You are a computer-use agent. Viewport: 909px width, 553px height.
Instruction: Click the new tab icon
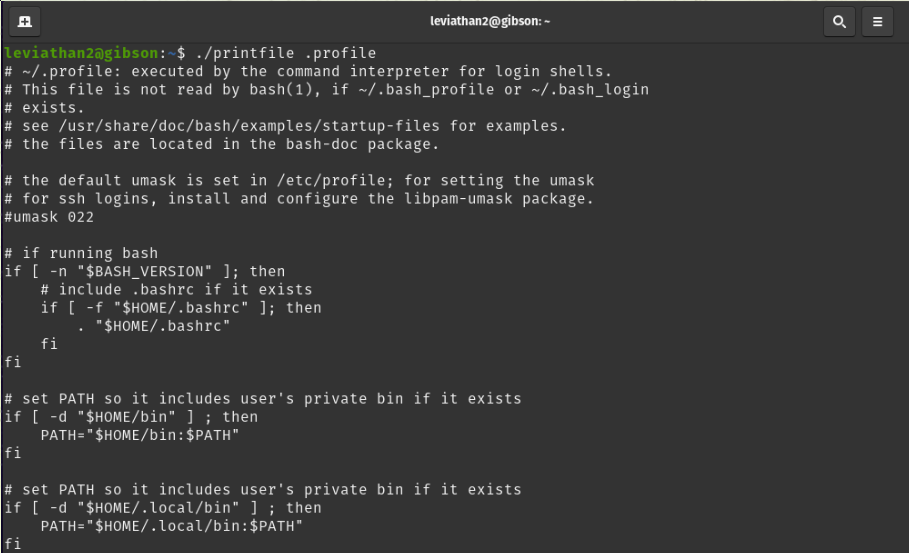click(24, 20)
